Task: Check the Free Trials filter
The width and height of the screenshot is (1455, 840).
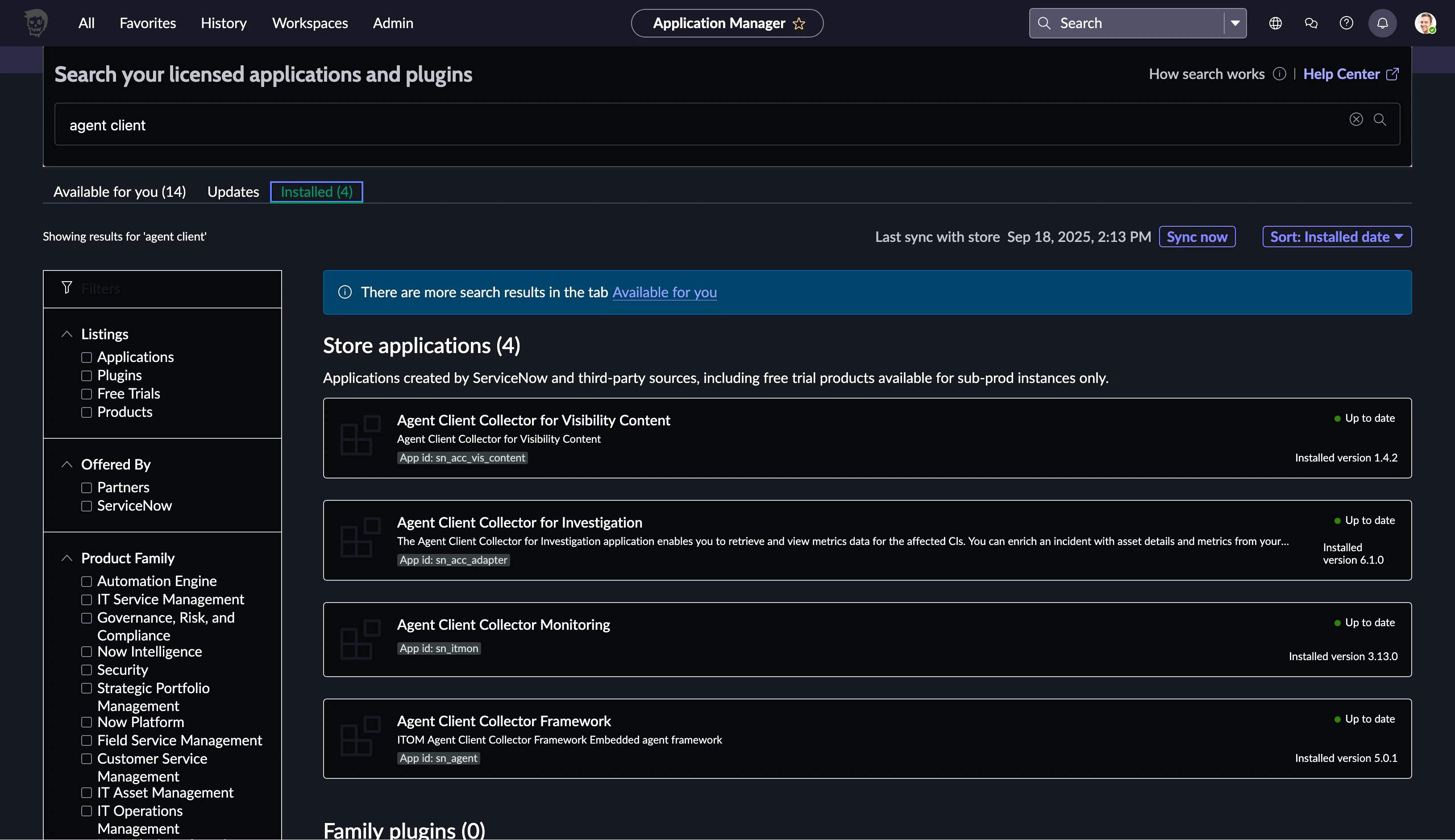Action: [87, 394]
